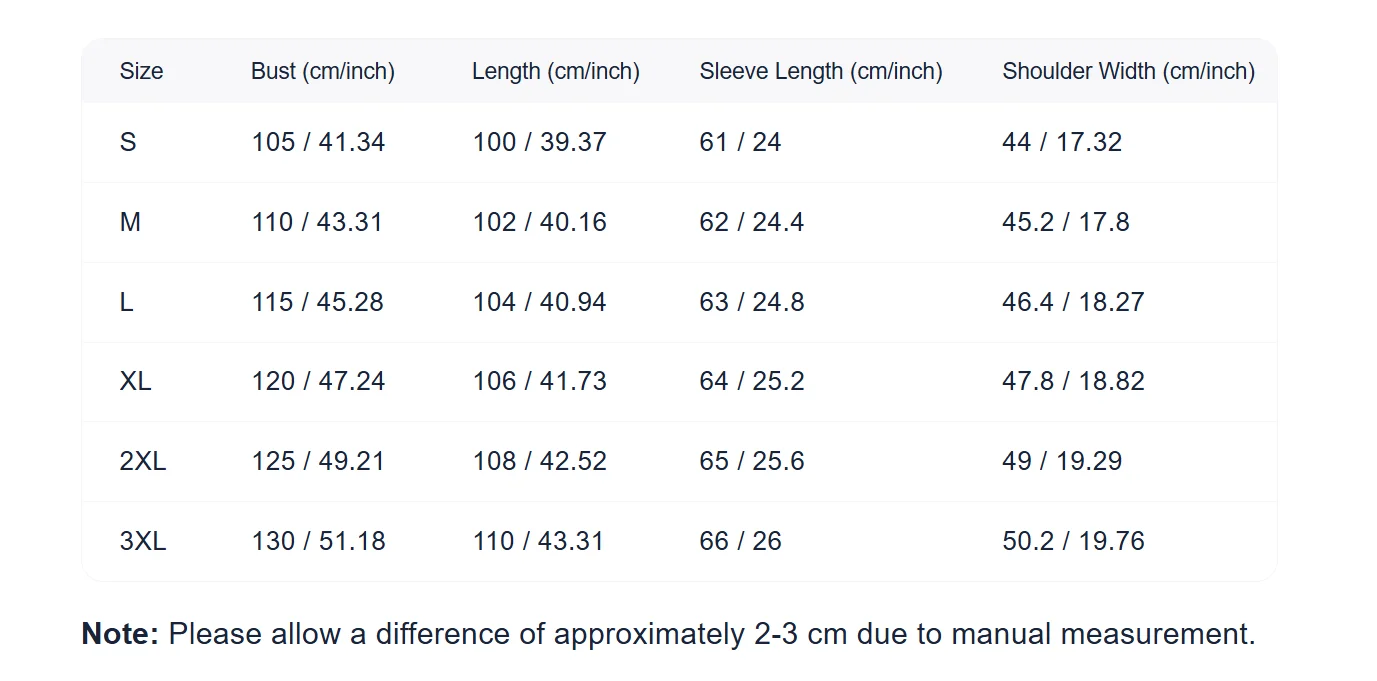This screenshot has height=681, width=1377.
Task: Click the bold Note: label
Action: [x=120, y=634]
